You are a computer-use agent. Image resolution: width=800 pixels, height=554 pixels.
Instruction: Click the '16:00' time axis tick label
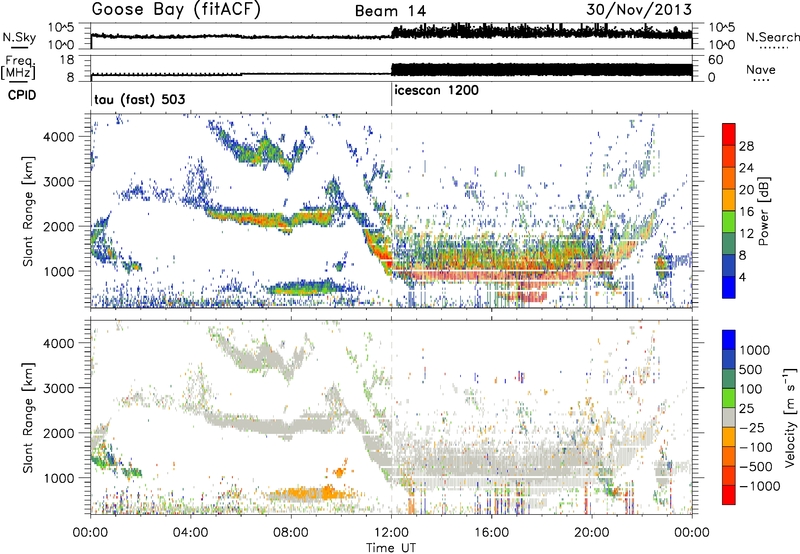coord(491,533)
